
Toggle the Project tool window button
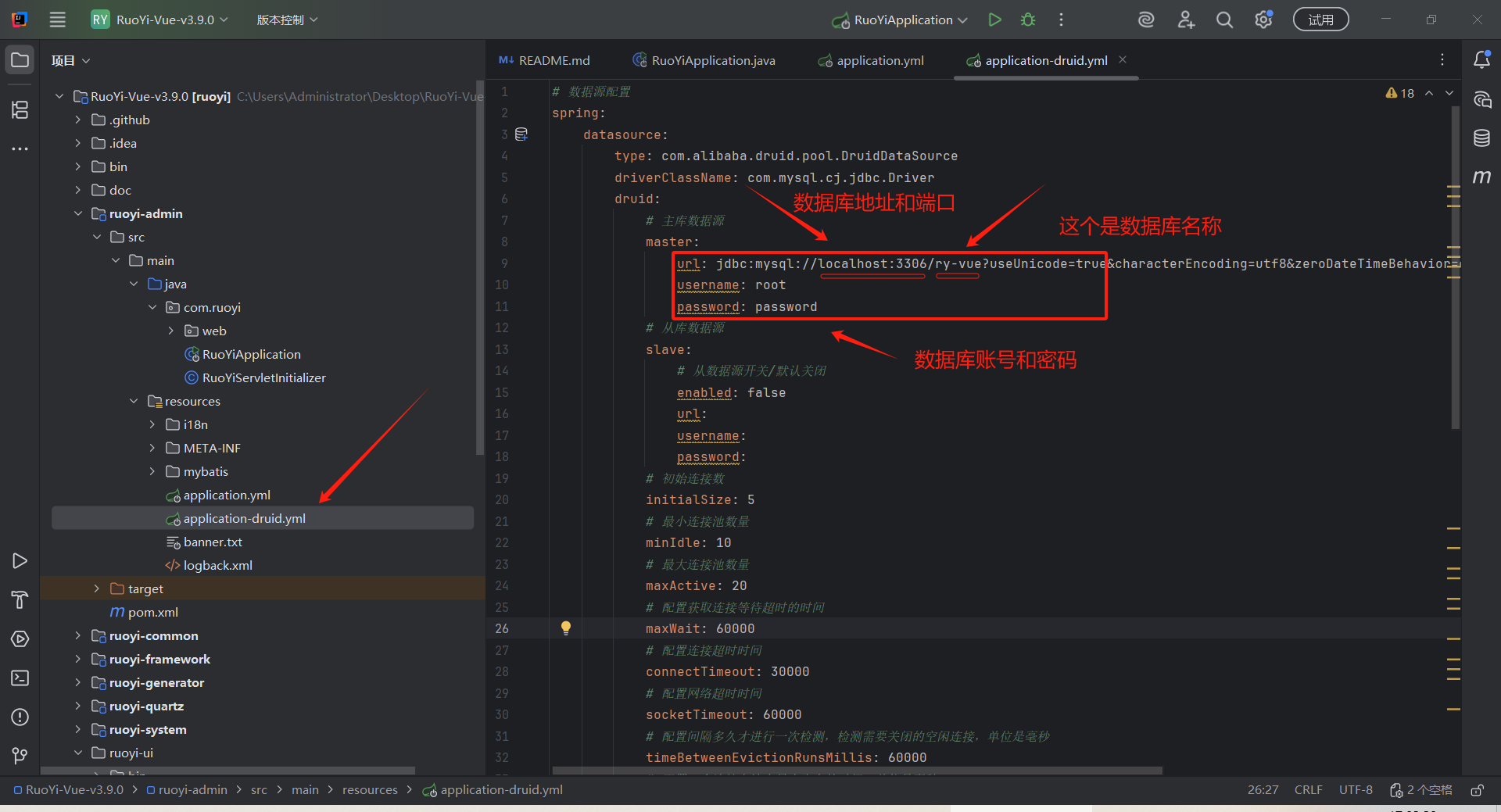coord(20,60)
